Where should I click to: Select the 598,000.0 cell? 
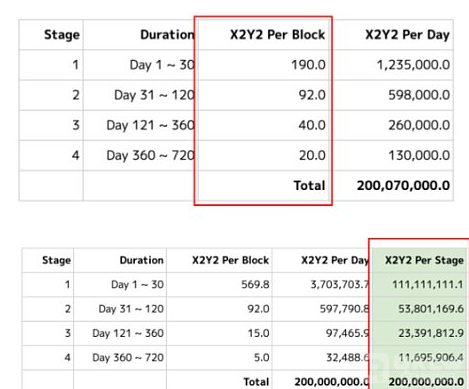393,95
